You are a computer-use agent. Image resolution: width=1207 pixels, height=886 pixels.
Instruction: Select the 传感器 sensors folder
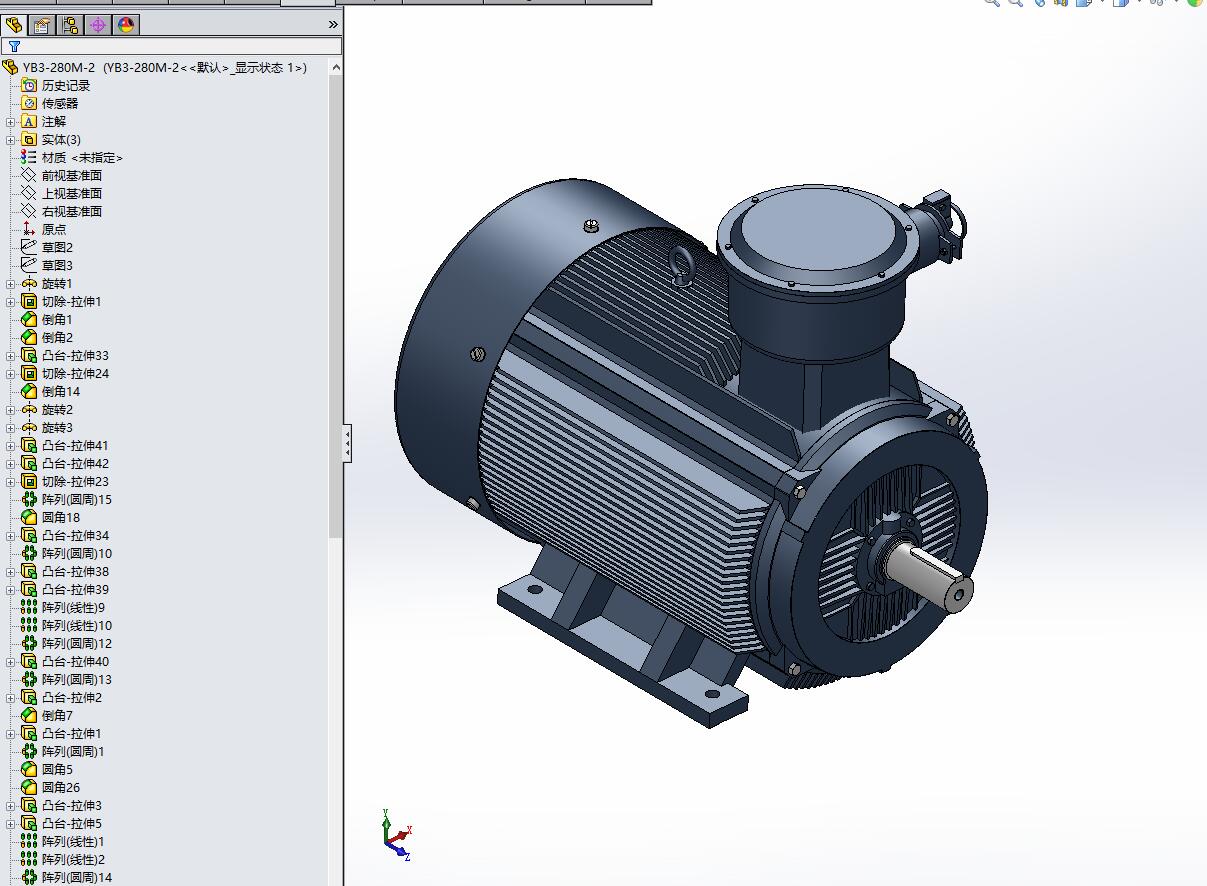pyautogui.click(x=49, y=103)
